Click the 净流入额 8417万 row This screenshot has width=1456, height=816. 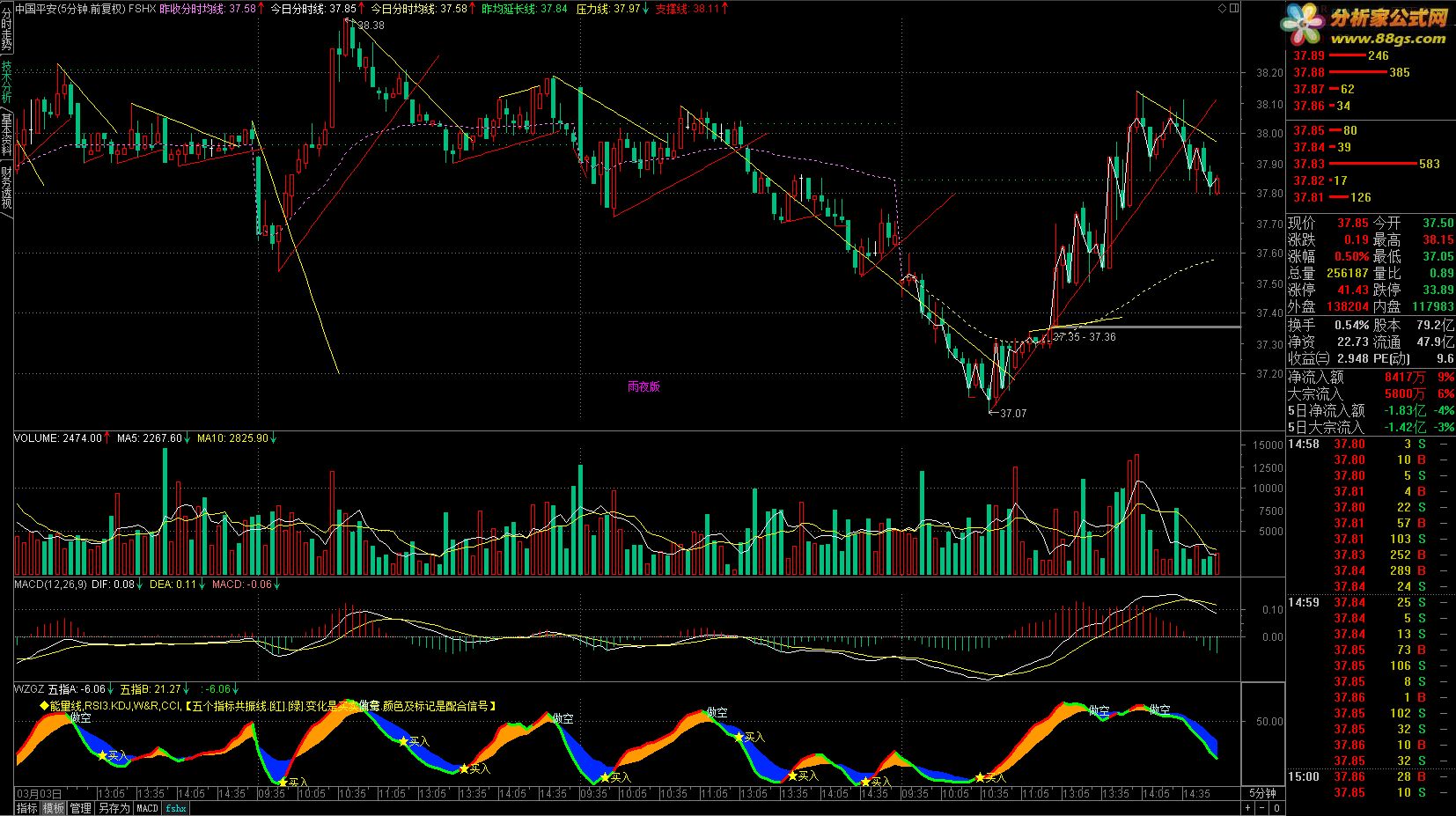pyautogui.click(x=1371, y=377)
